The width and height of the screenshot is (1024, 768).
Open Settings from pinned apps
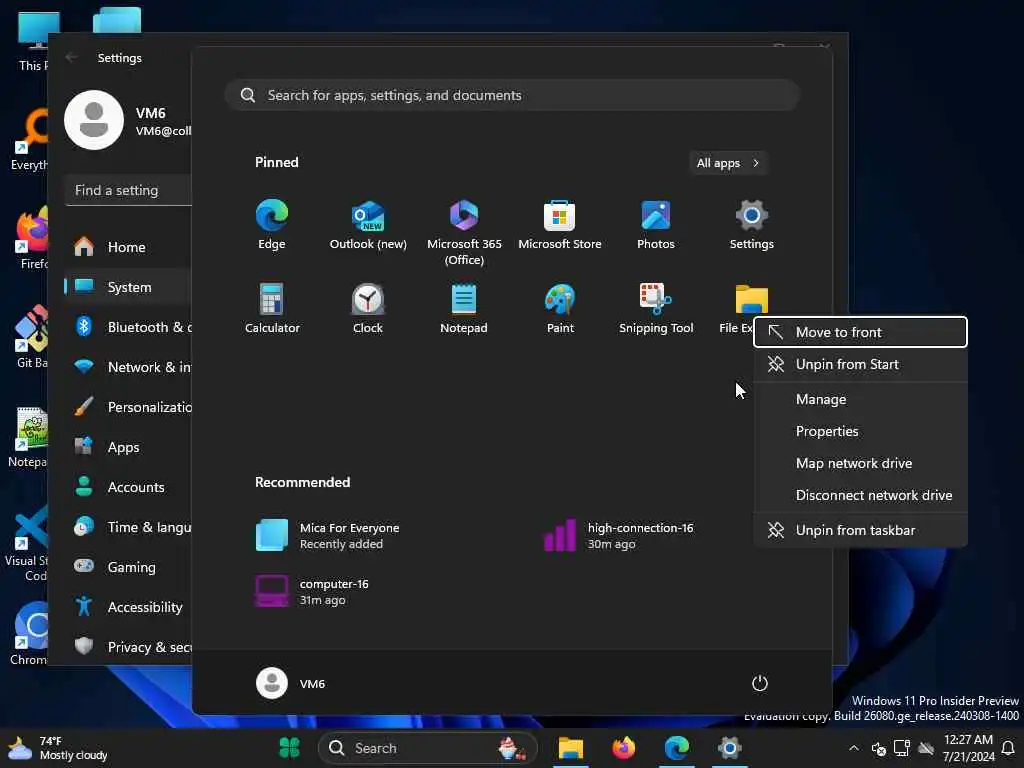coord(752,225)
